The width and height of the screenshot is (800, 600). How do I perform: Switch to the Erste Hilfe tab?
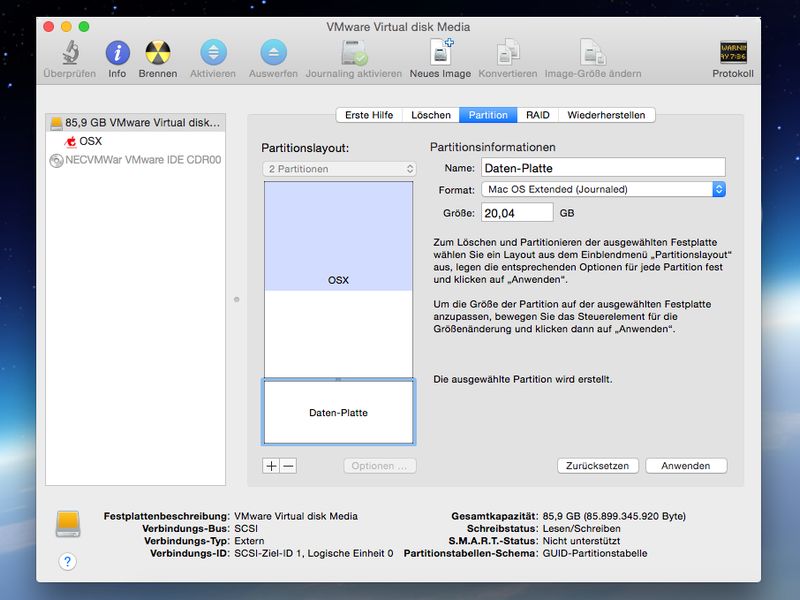[369, 115]
